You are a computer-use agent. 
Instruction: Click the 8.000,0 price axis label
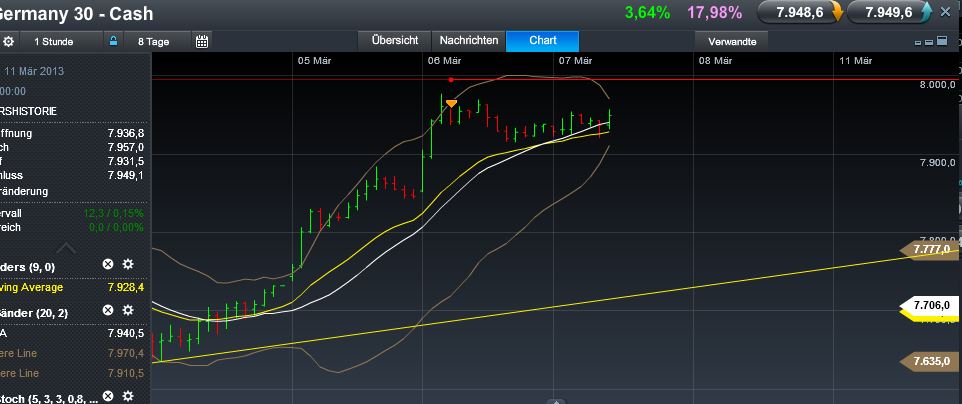[x=937, y=85]
